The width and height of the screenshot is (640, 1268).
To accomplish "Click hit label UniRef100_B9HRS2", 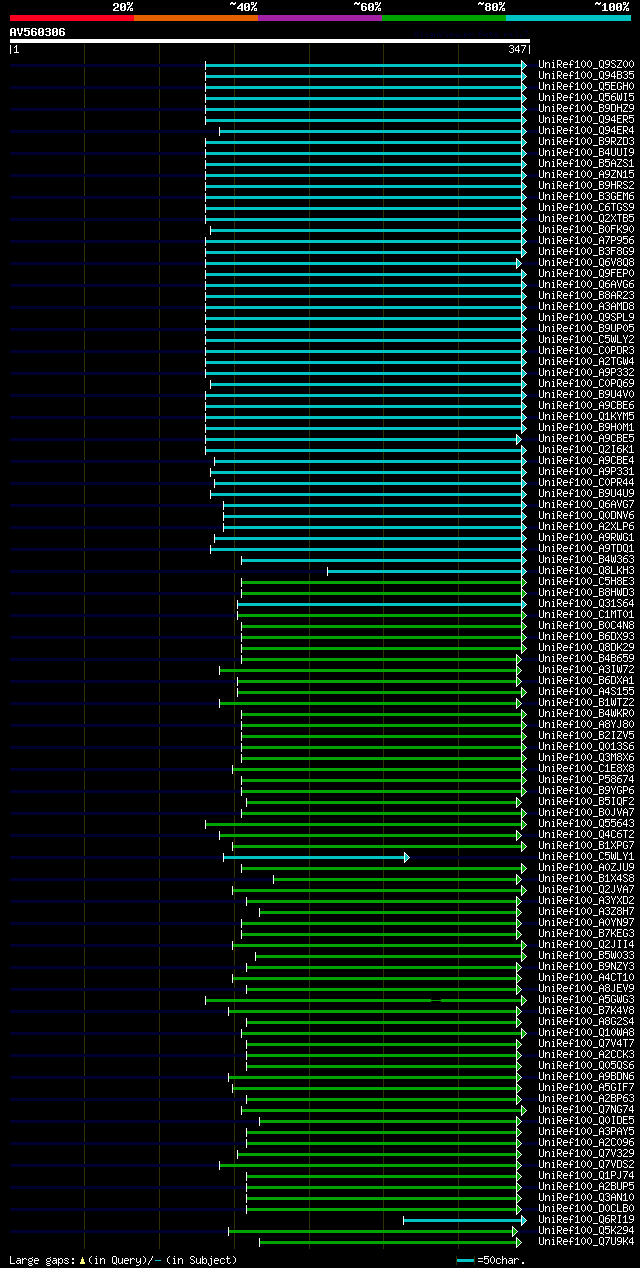I will 586,185.
